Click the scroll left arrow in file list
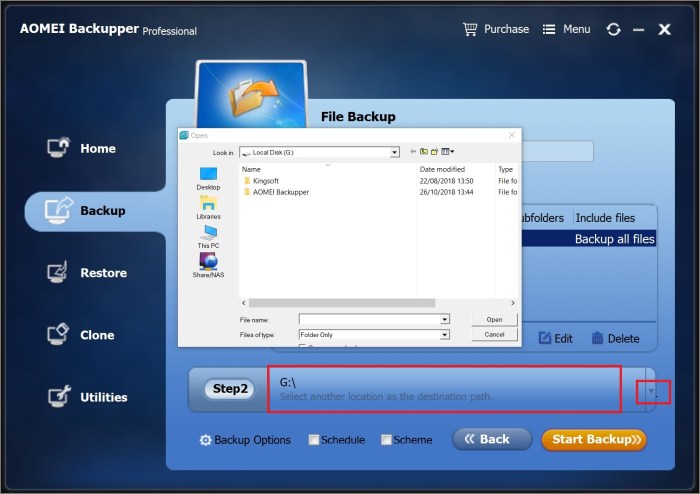The width and height of the screenshot is (700, 494). click(x=244, y=303)
